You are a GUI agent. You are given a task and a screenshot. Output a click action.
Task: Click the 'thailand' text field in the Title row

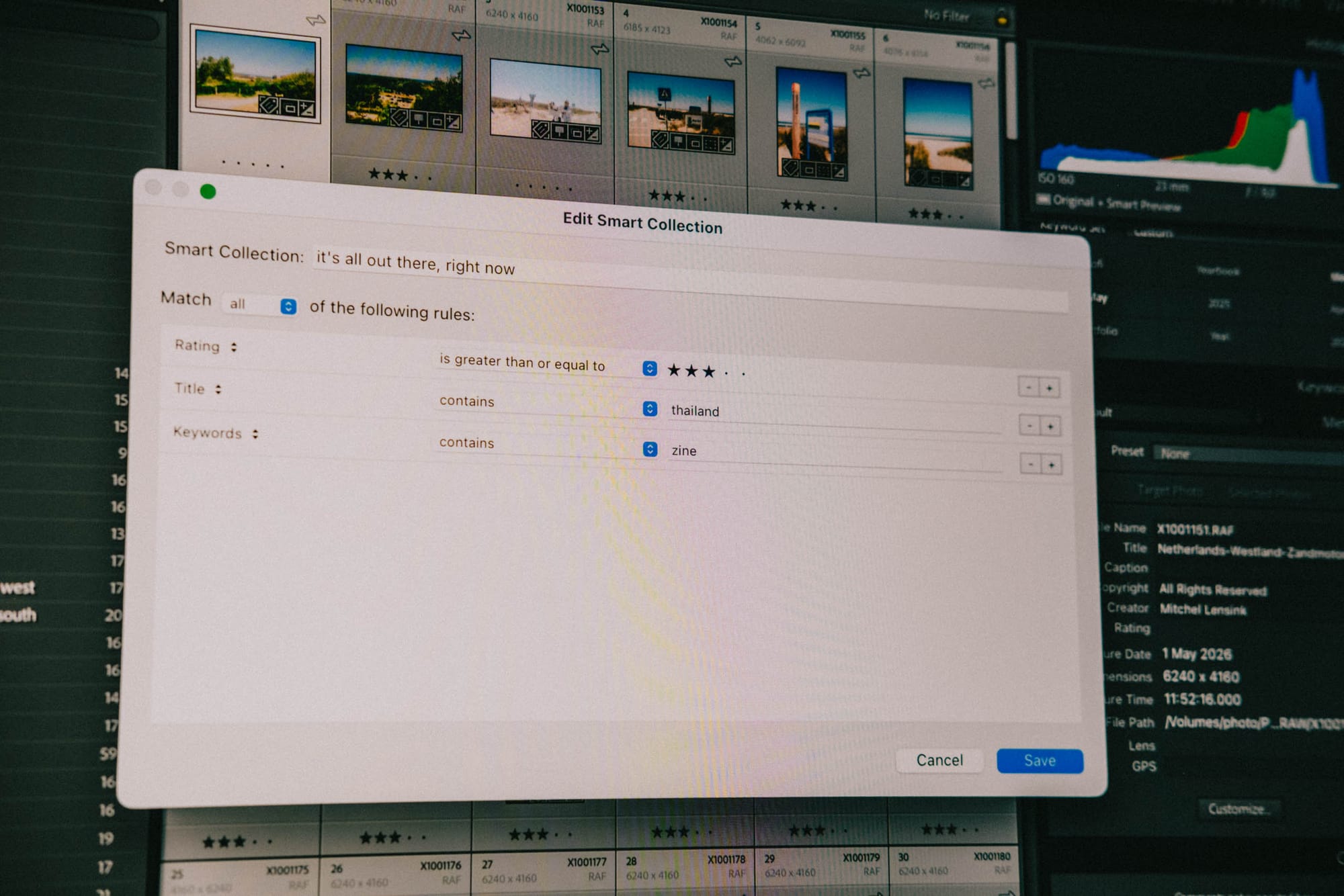(x=835, y=414)
